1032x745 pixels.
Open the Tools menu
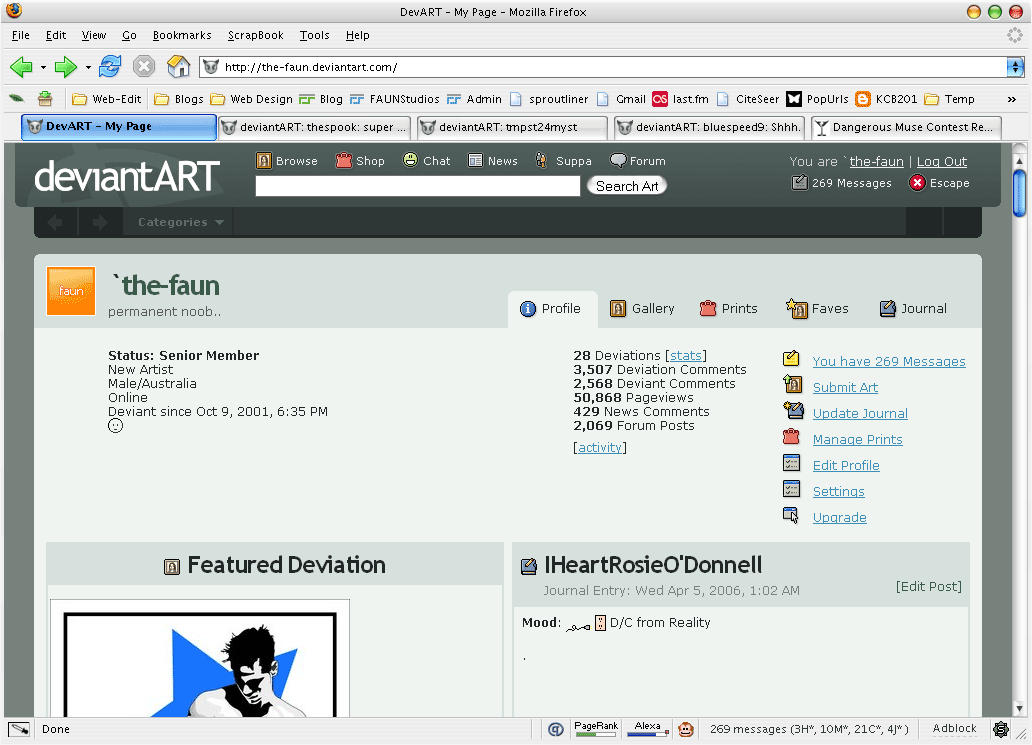point(314,35)
